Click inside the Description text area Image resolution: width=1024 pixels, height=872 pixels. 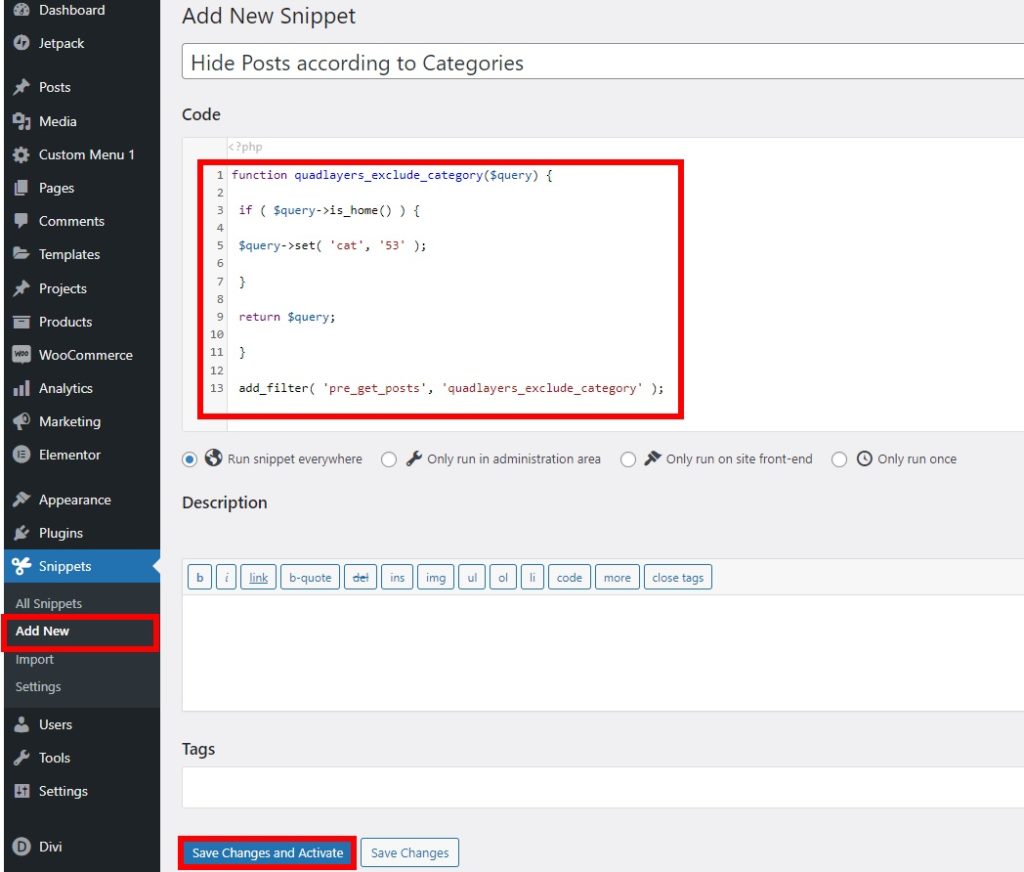[603, 653]
